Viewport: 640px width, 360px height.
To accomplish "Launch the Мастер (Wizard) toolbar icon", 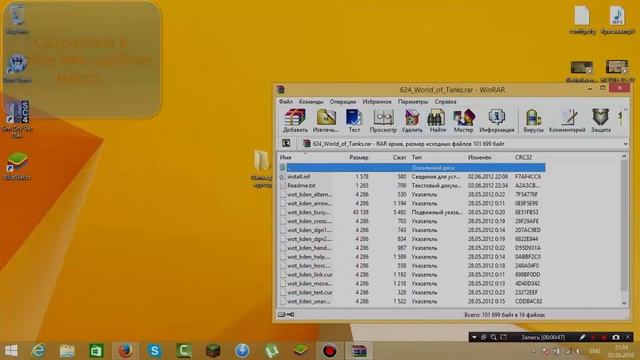I will click(463, 121).
